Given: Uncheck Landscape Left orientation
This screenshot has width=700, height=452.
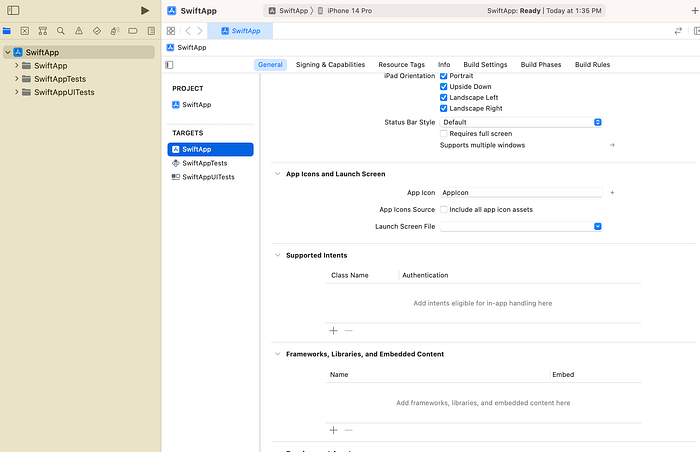Looking at the screenshot, I should (x=443, y=97).
